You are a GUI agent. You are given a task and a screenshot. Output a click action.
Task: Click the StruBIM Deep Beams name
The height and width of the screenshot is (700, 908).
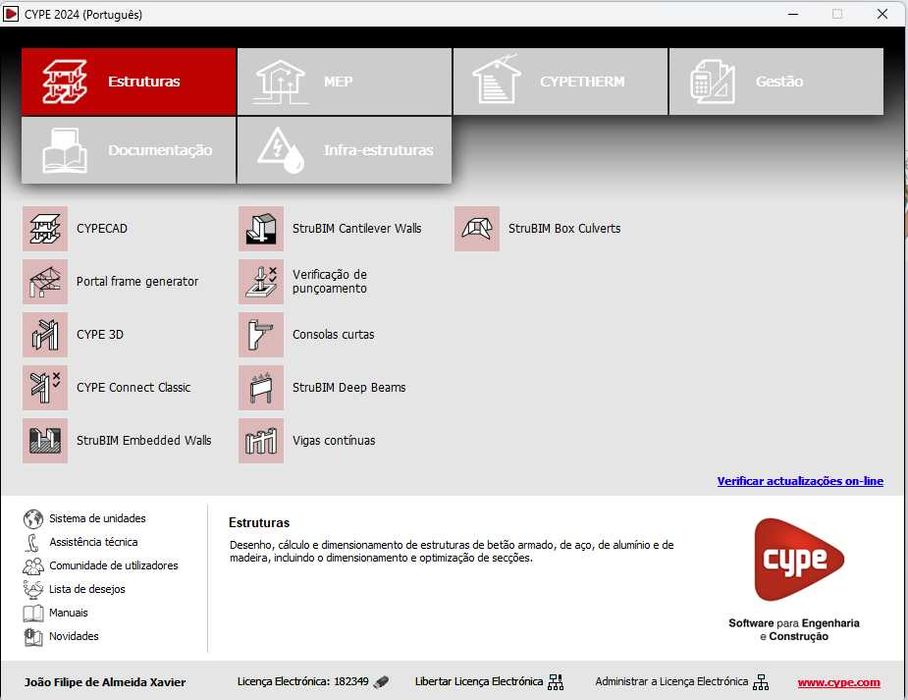click(349, 387)
